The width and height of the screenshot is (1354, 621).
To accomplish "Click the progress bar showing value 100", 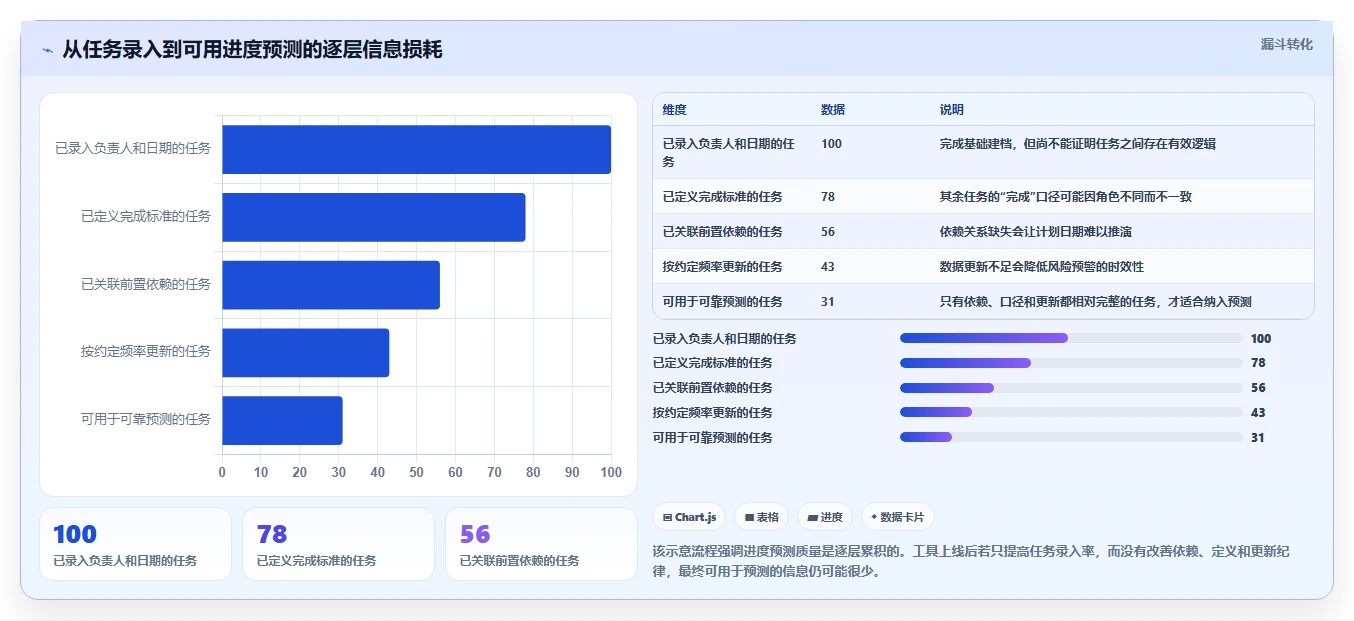I will pos(1071,338).
